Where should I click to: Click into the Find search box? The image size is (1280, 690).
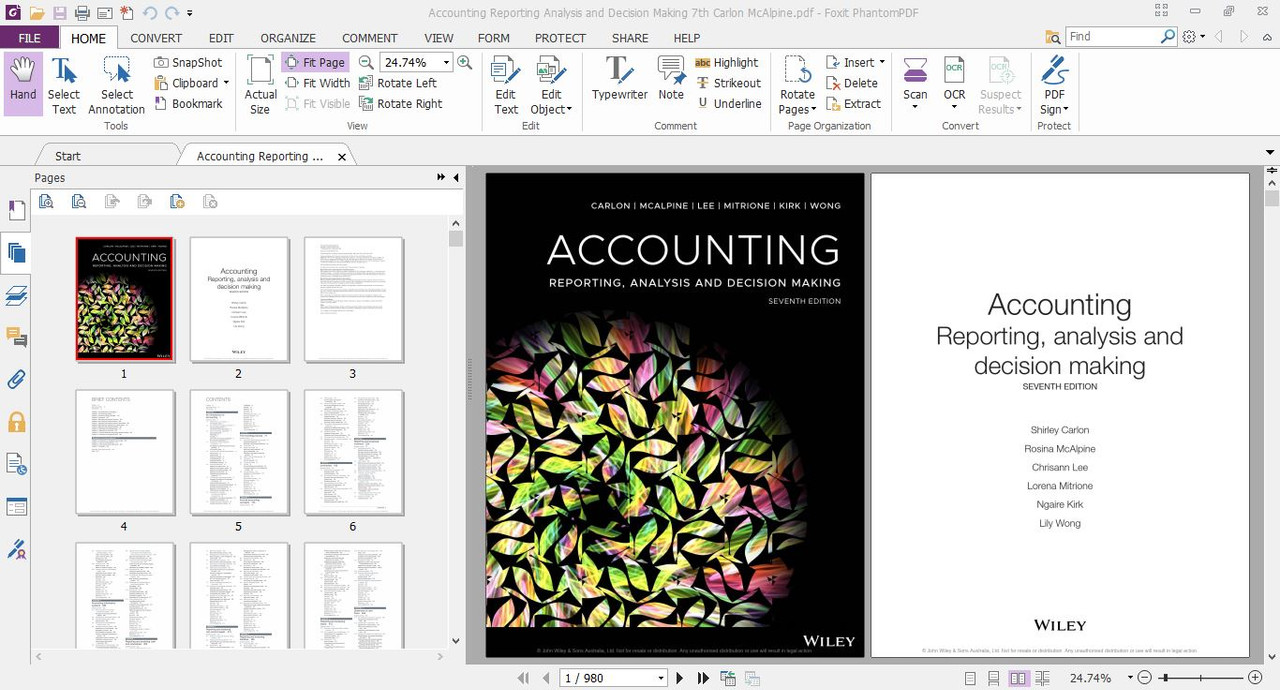1112,36
